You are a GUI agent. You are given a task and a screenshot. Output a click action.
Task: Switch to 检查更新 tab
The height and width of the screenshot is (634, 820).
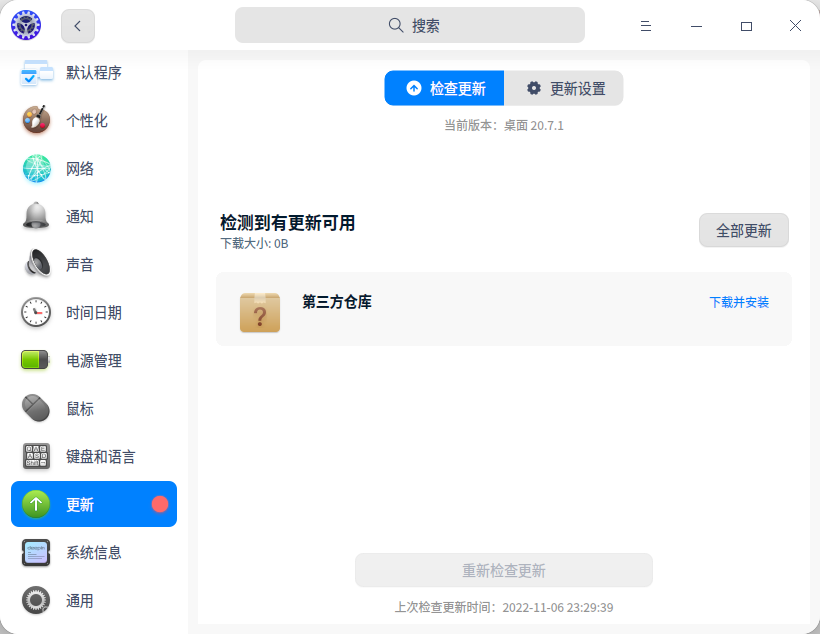click(x=445, y=88)
